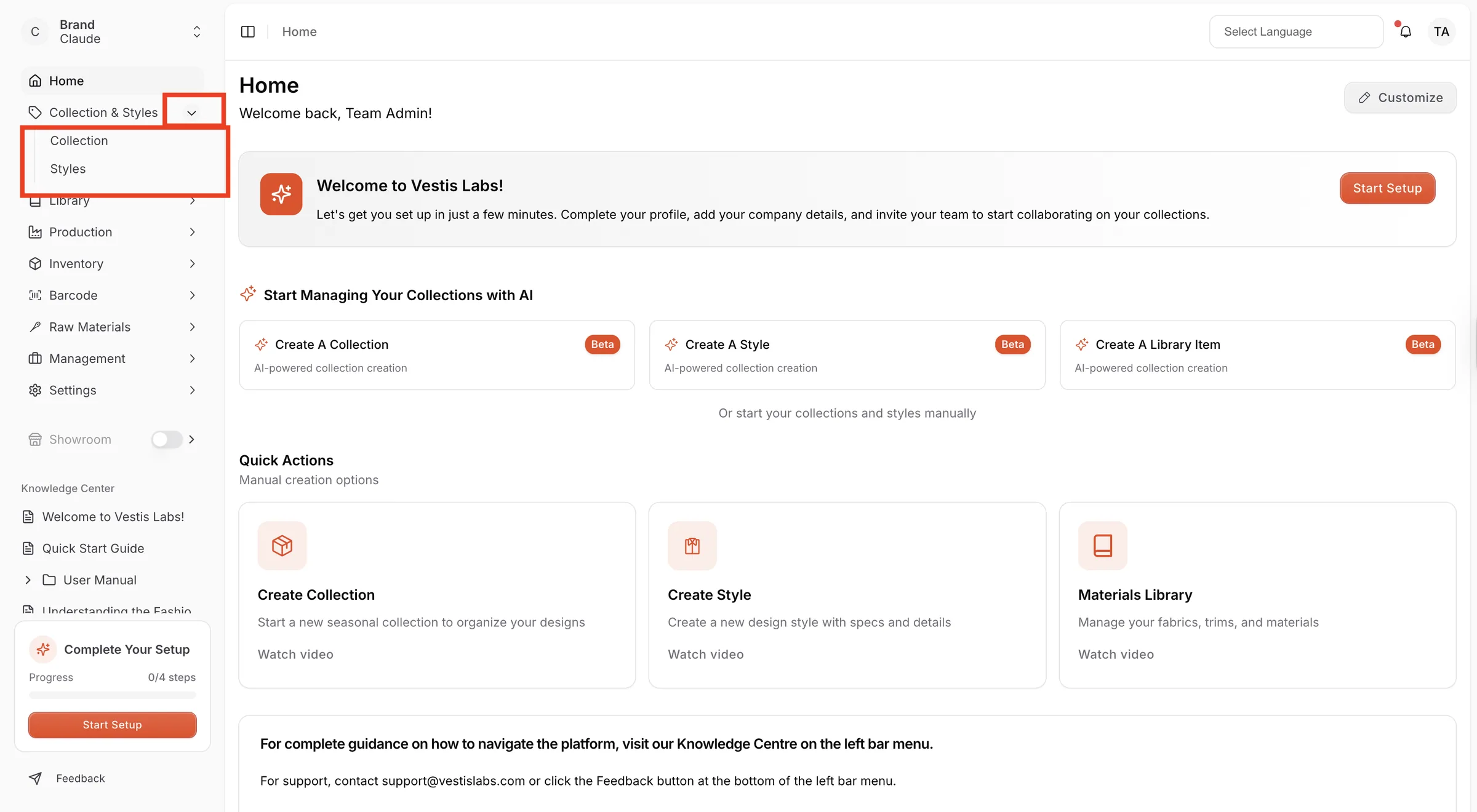The width and height of the screenshot is (1477, 812).
Task: Expand the Barcode menu chevron
Action: click(192, 295)
